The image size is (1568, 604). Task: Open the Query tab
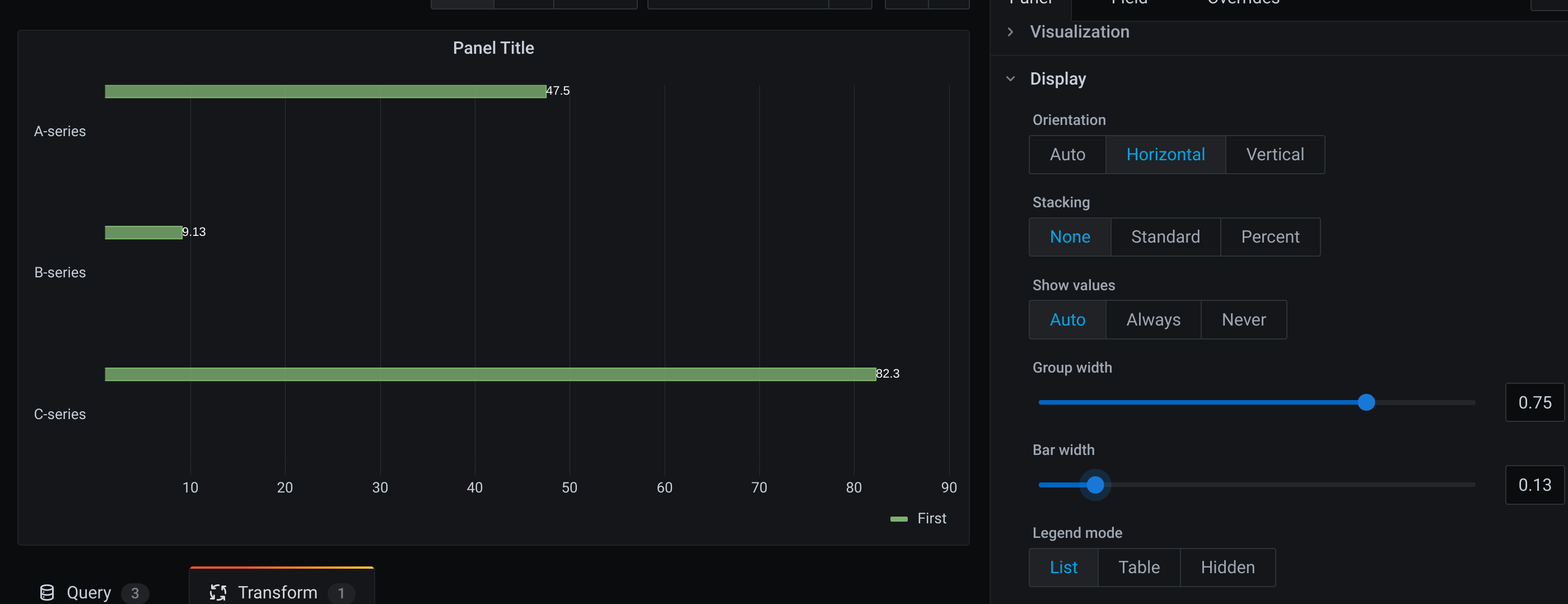[x=94, y=592]
